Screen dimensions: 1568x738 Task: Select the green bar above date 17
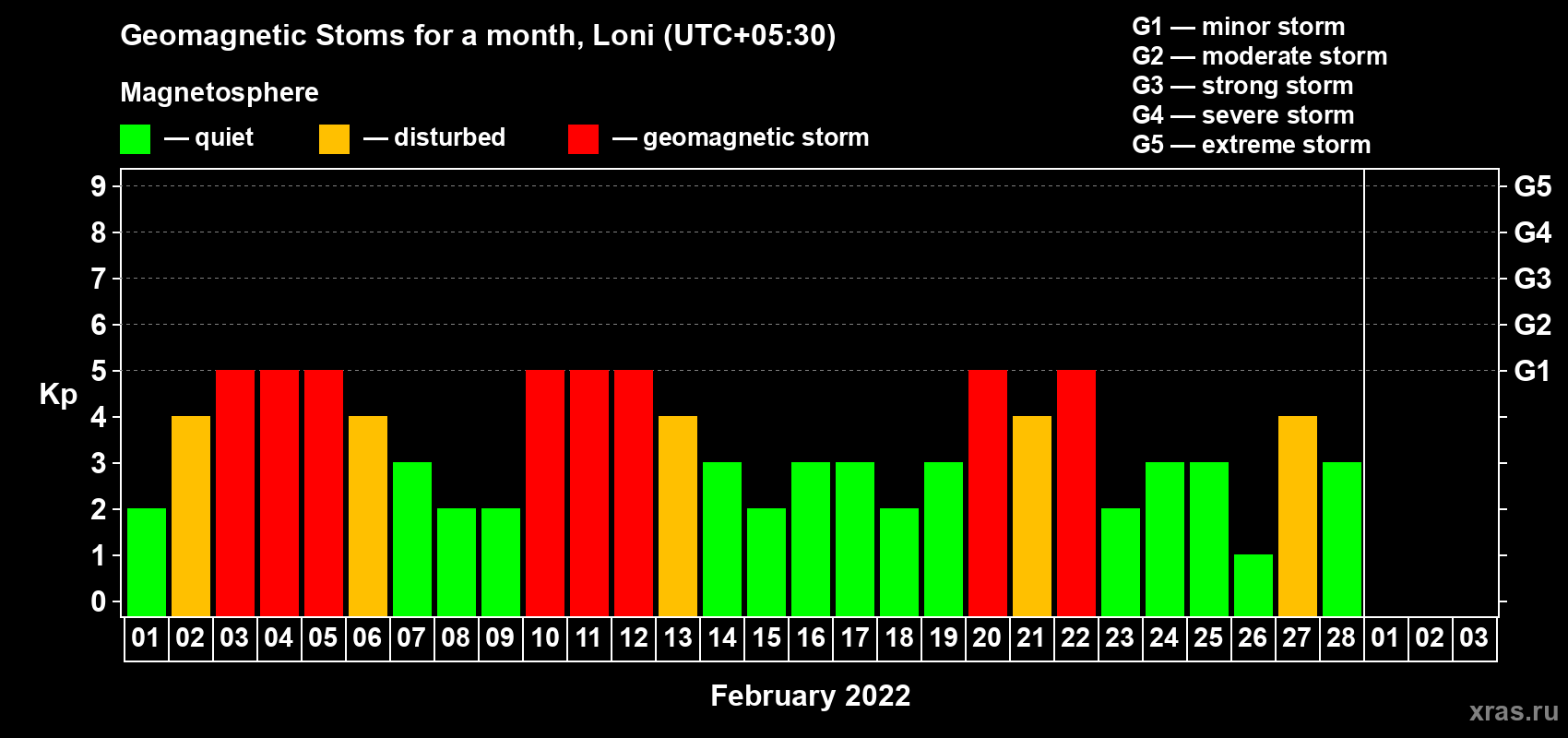coord(855,539)
